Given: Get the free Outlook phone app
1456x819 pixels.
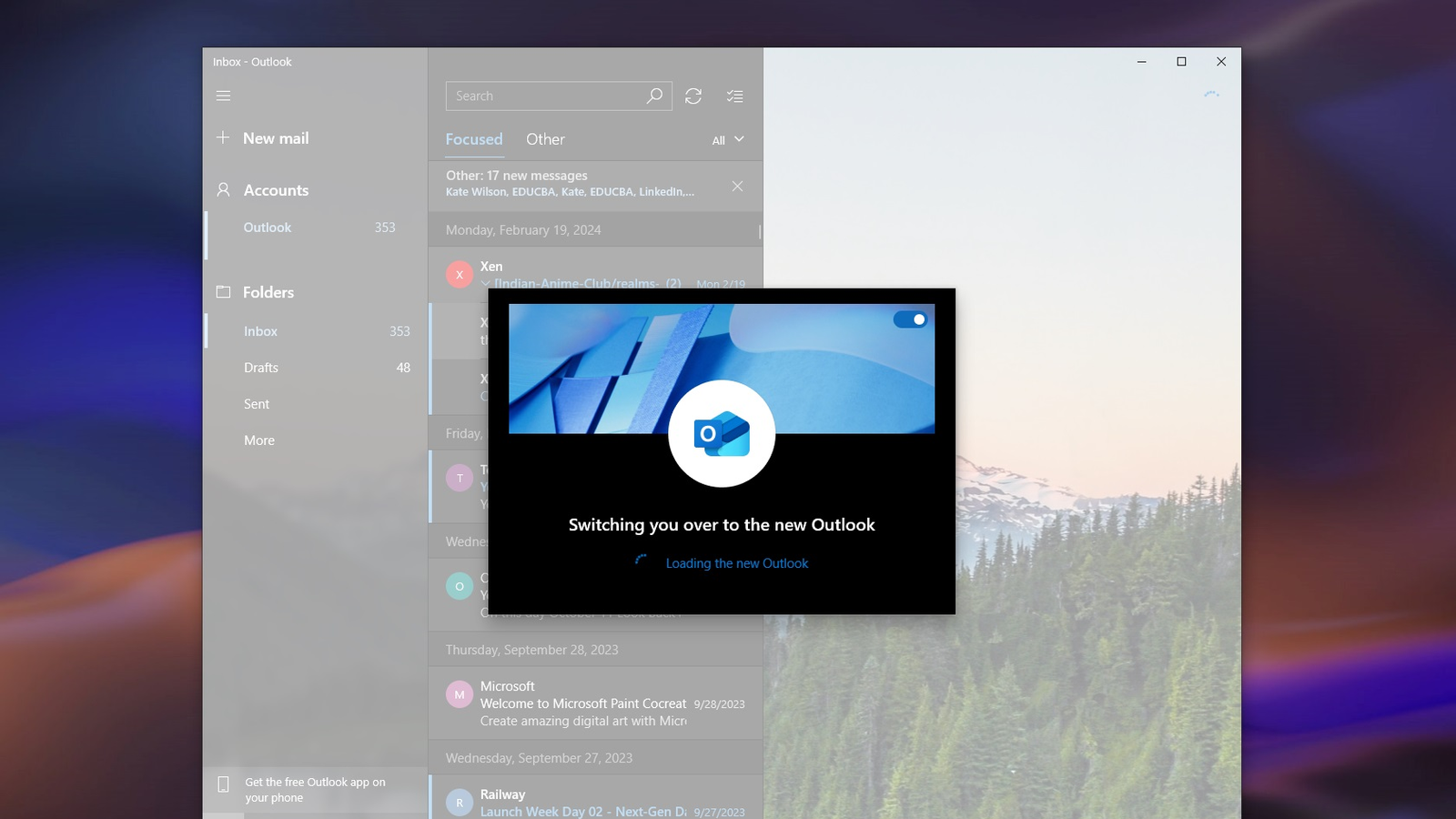Looking at the screenshot, I should click(x=315, y=790).
